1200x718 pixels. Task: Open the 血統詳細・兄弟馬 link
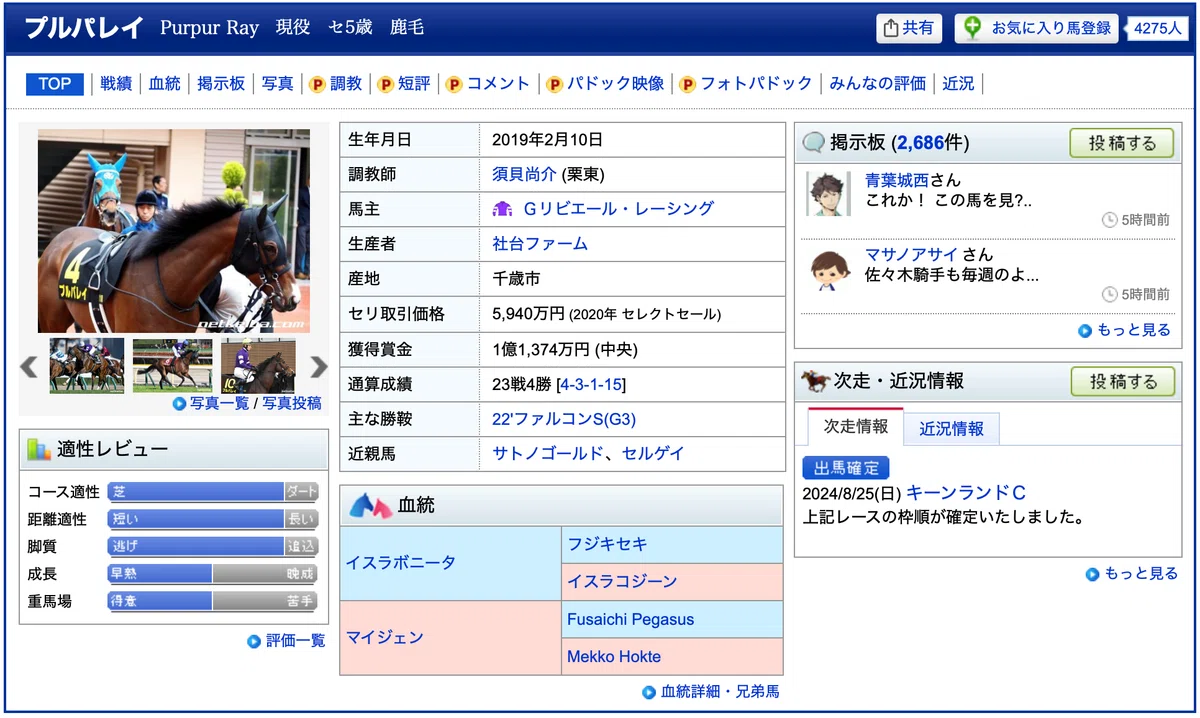point(720,692)
